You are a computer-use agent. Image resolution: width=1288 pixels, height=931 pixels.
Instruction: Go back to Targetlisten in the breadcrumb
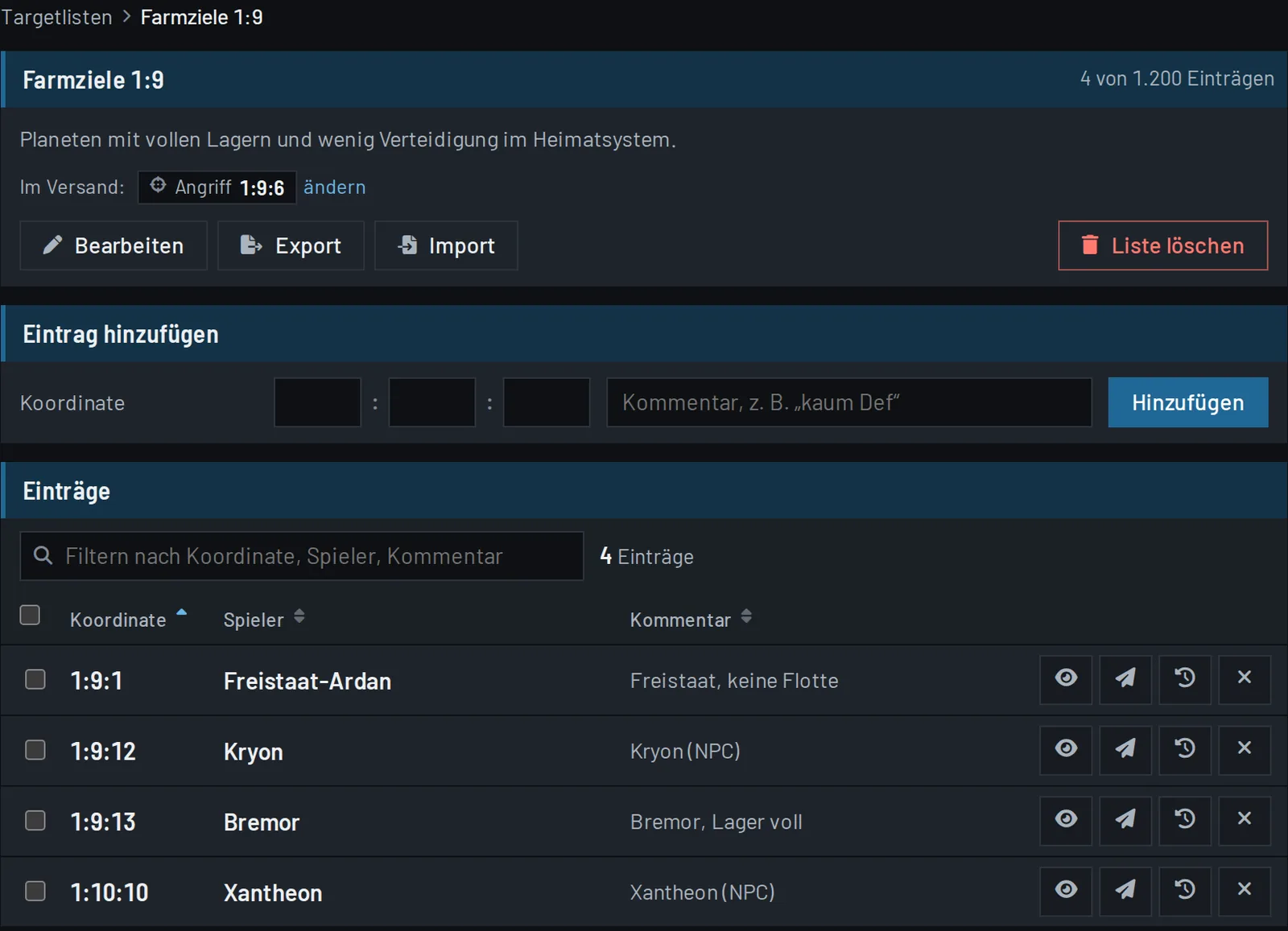pyautogui.click(x=56, y=17)
